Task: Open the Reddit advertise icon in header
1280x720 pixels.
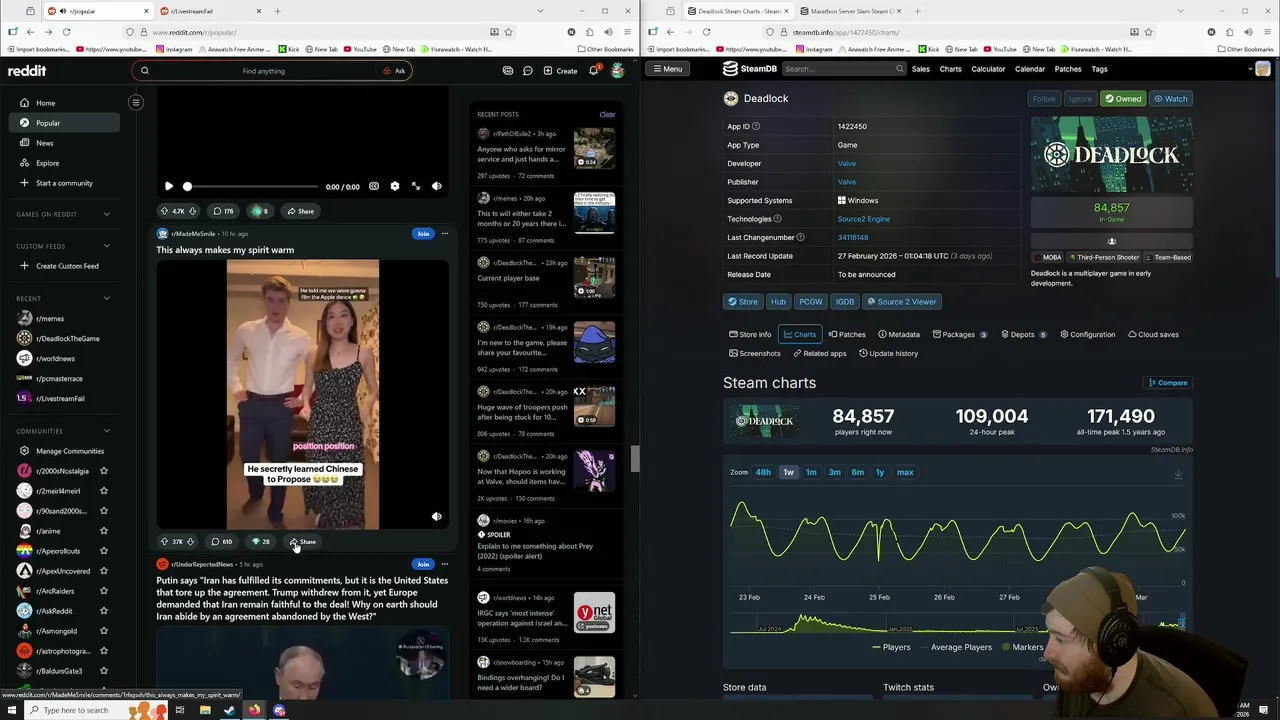Action: 508,71
